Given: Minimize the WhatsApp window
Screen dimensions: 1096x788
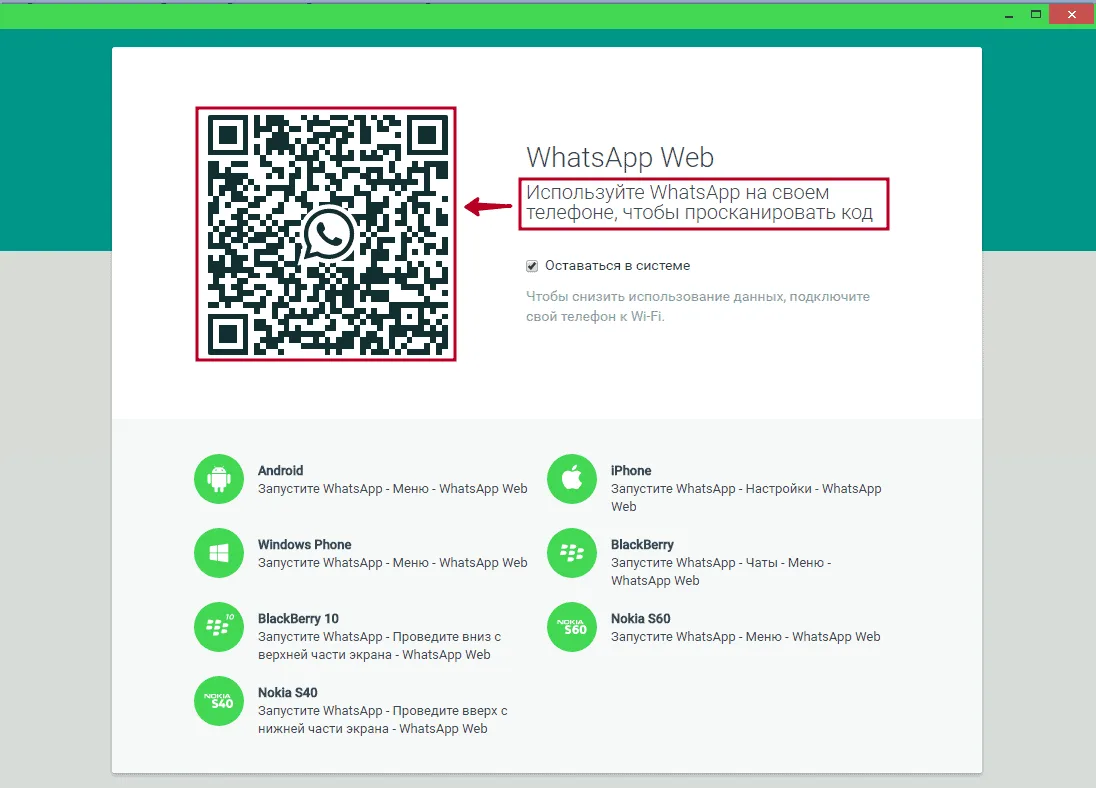Looking at the screenshot, I should coord(1009,15).
